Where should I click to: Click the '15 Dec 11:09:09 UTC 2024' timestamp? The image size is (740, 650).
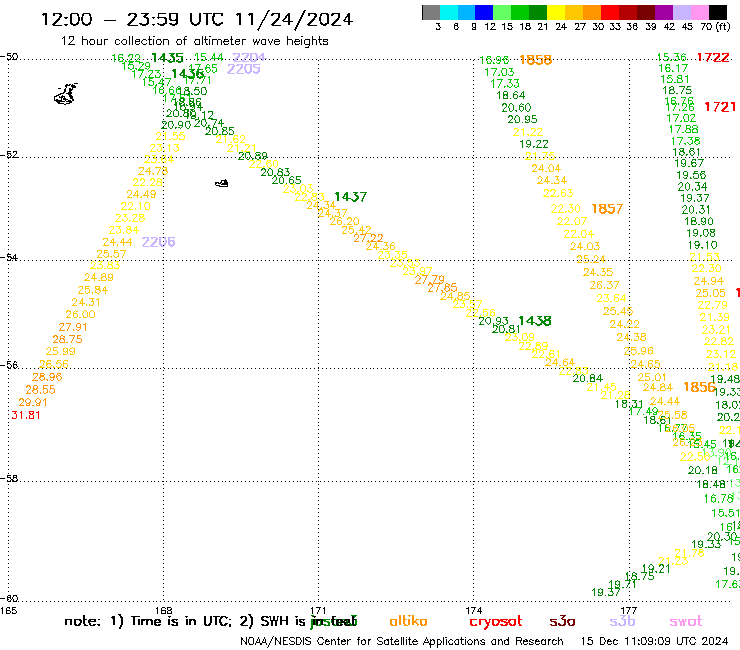(654, 641)
